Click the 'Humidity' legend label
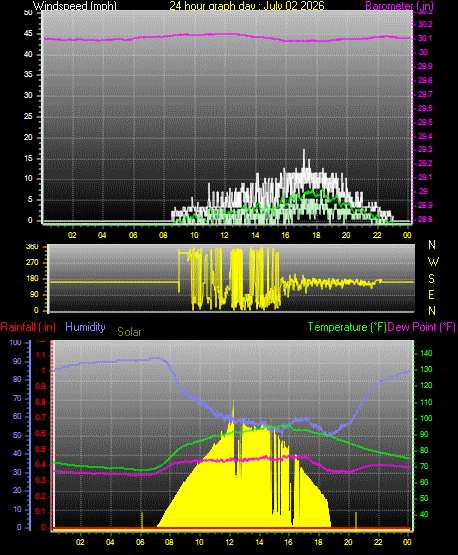Screen dimensions: 458x555 click(x=85, y=327)
